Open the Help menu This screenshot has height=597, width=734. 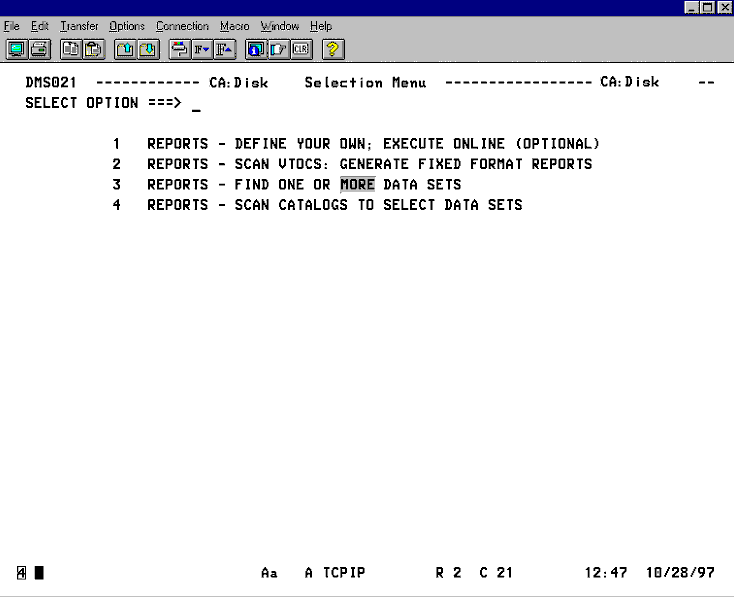[321, 26]
